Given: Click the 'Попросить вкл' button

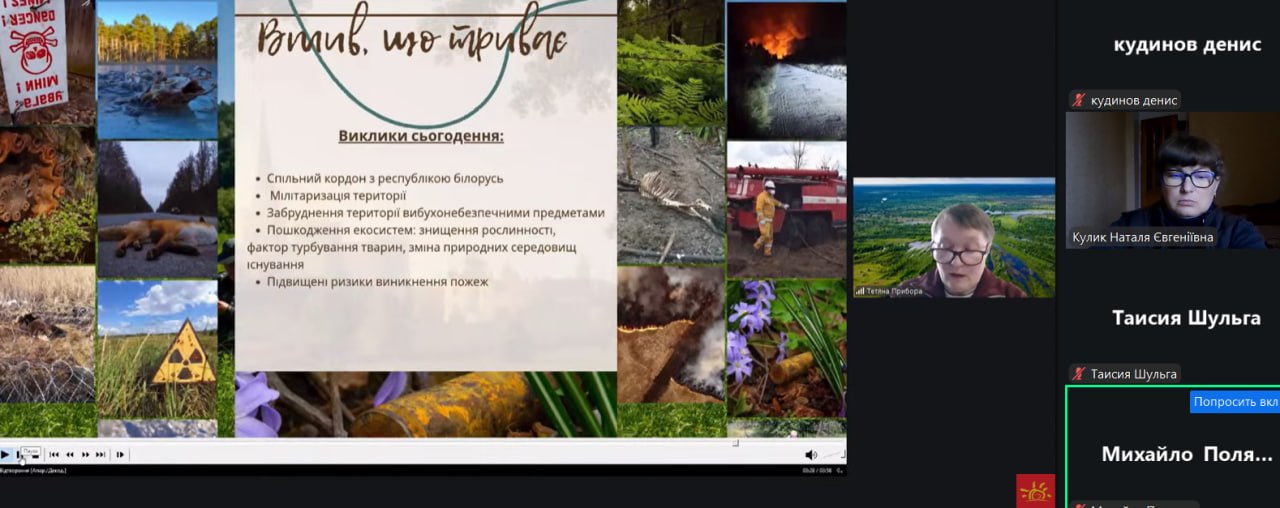Looking at the screenshot, I should tap(1235, 402).
